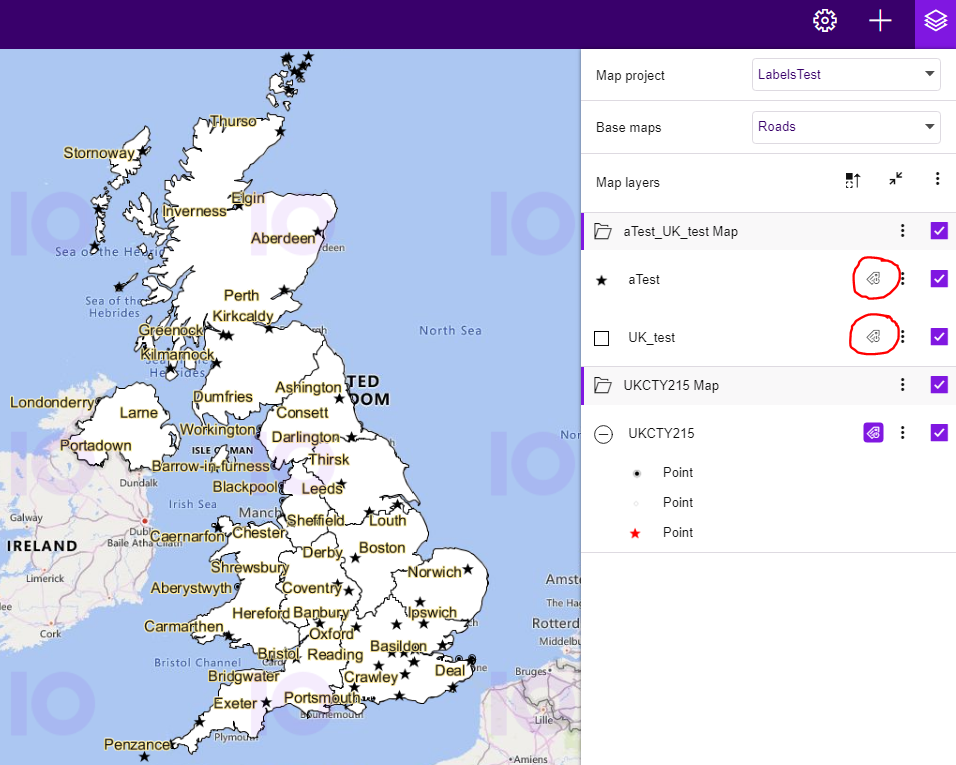Select the UK_test layer name
Image resolution: width=956 pixels, height=765 pixels.
pos(652,338)
